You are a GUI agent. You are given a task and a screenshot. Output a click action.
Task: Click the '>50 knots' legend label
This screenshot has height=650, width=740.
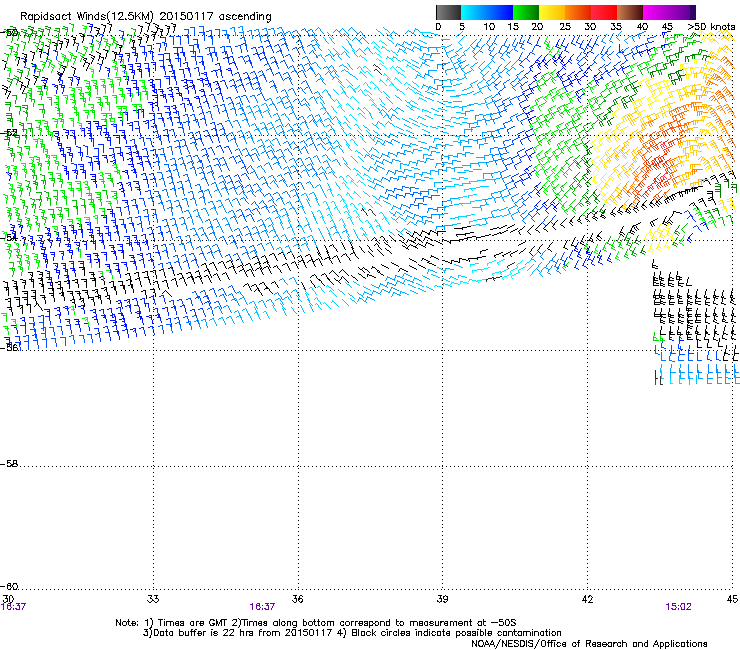tap(711, 27)
